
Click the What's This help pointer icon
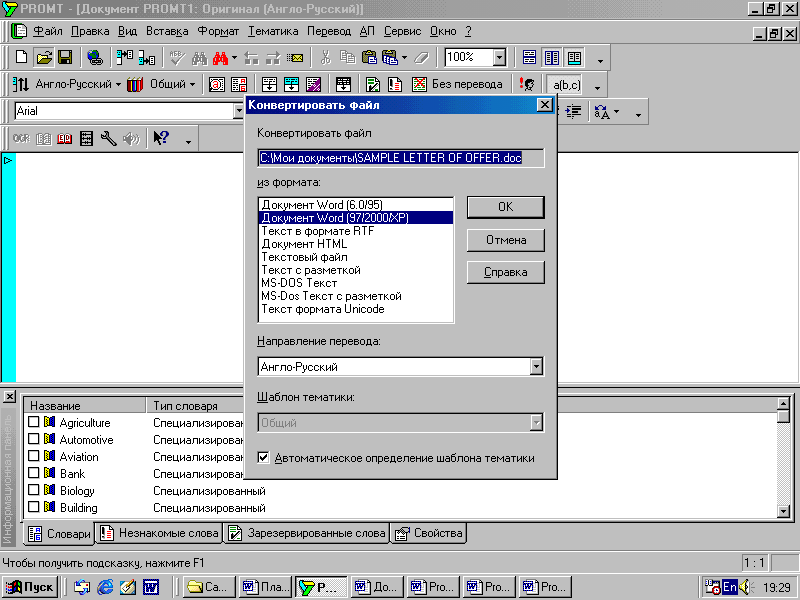click(161, 138)
